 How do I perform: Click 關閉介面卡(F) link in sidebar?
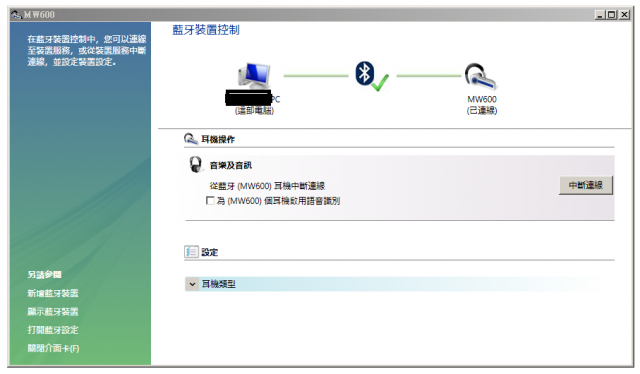click(x=53, y=348)
